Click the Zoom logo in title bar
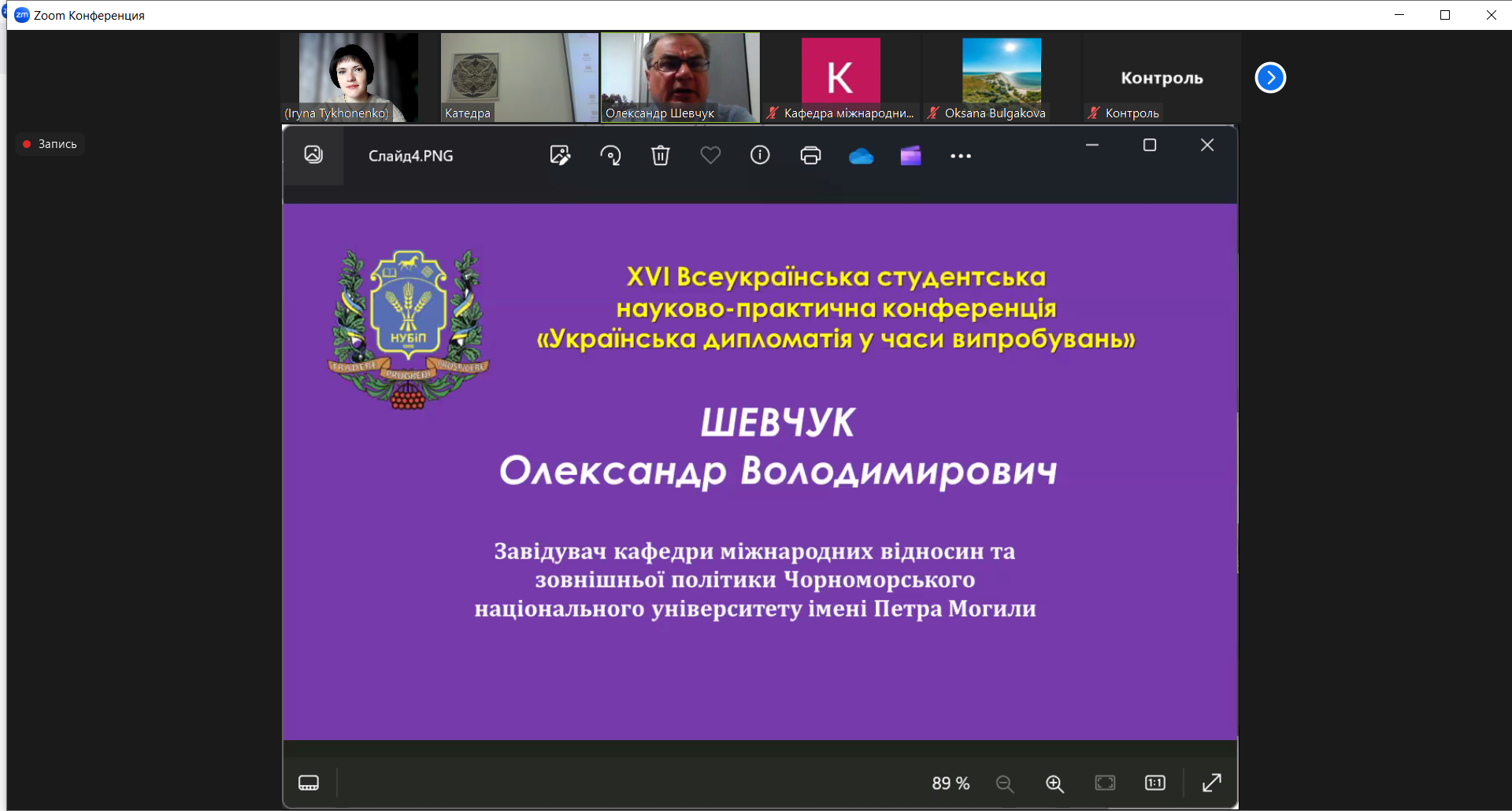The width and height of the screenshot is (1512, 811). tap(22, 15)
